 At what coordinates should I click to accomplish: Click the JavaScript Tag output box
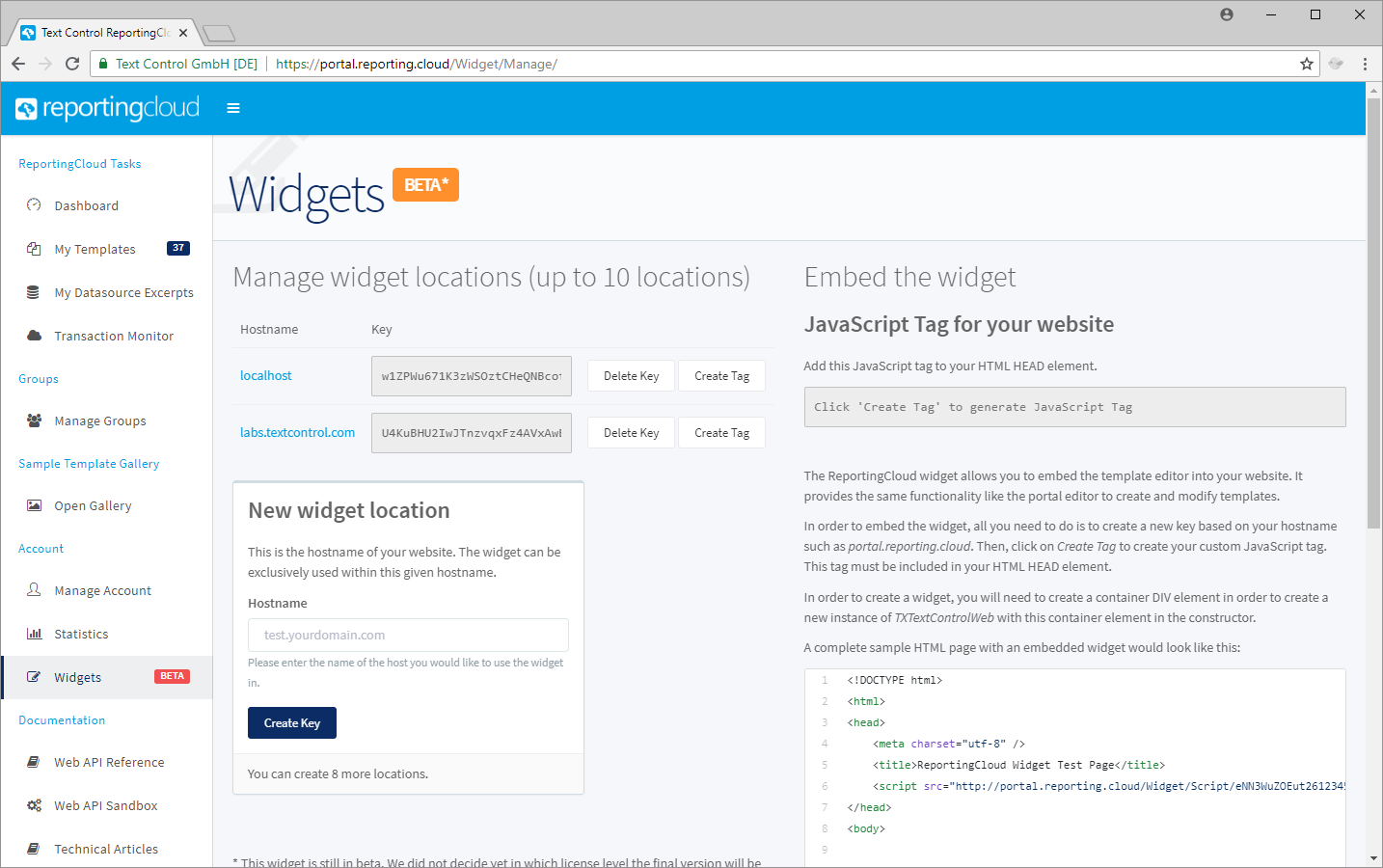point(1075,407)
